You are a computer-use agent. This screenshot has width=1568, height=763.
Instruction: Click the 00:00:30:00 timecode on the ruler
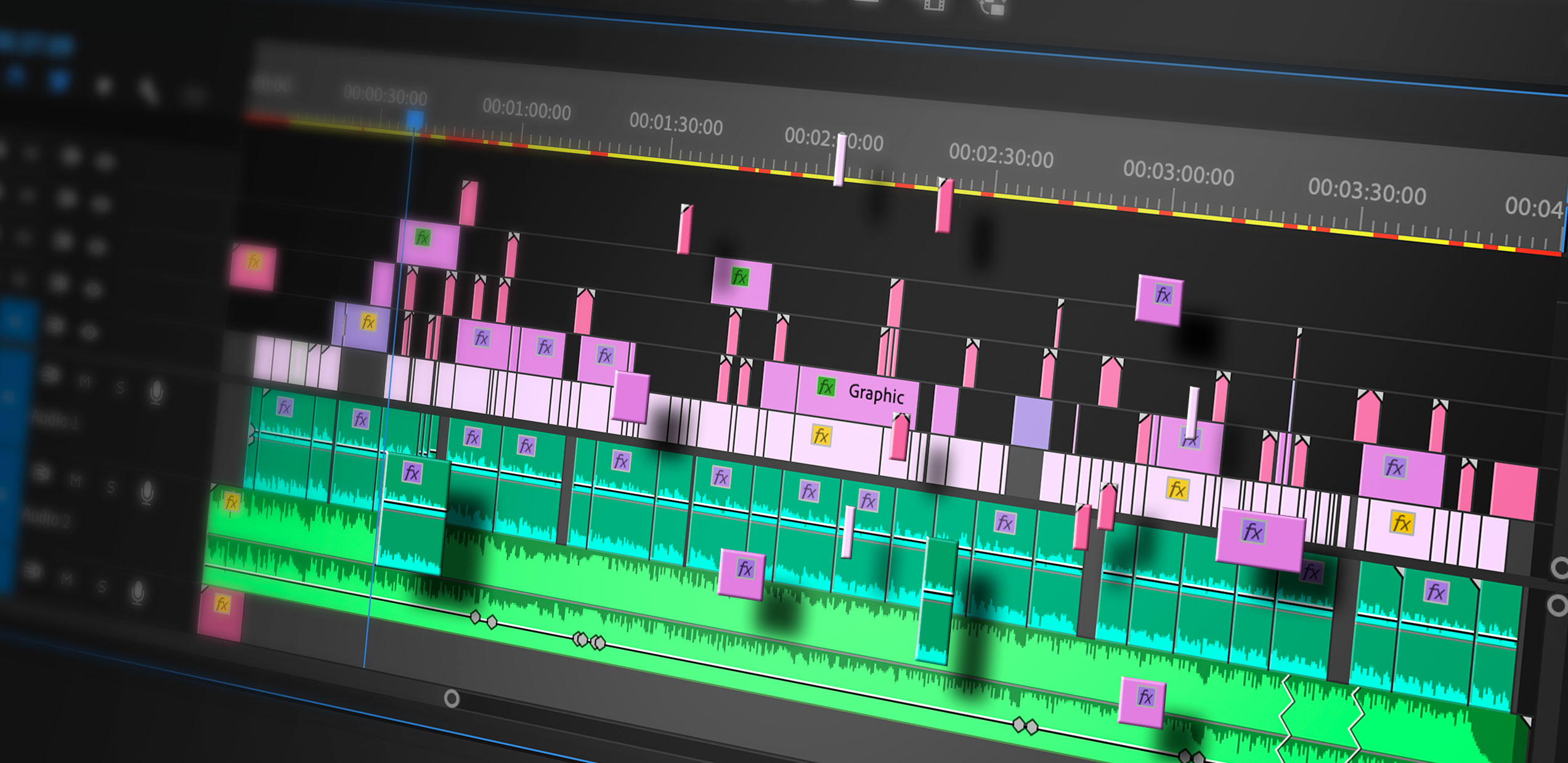point(385,96)
